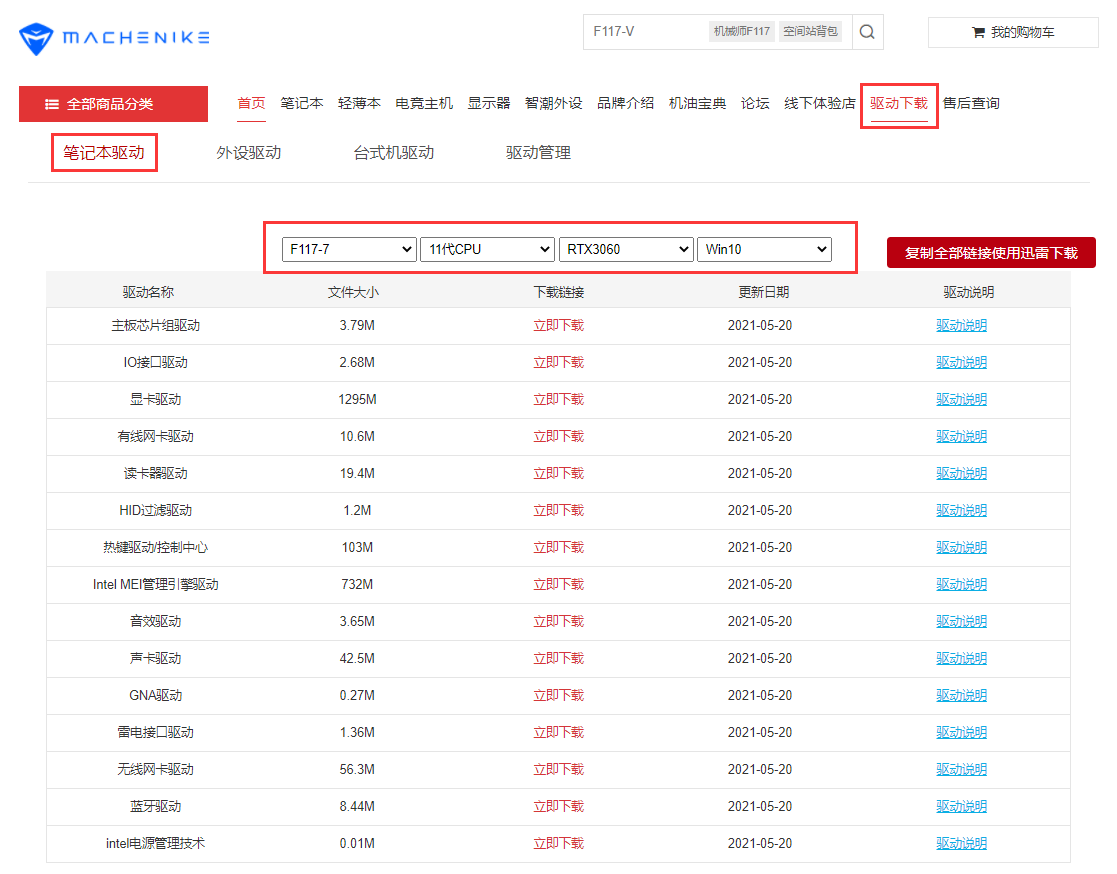Open the 电竞主机 menu item
The image size is (1117, 874).
[424, 103]
